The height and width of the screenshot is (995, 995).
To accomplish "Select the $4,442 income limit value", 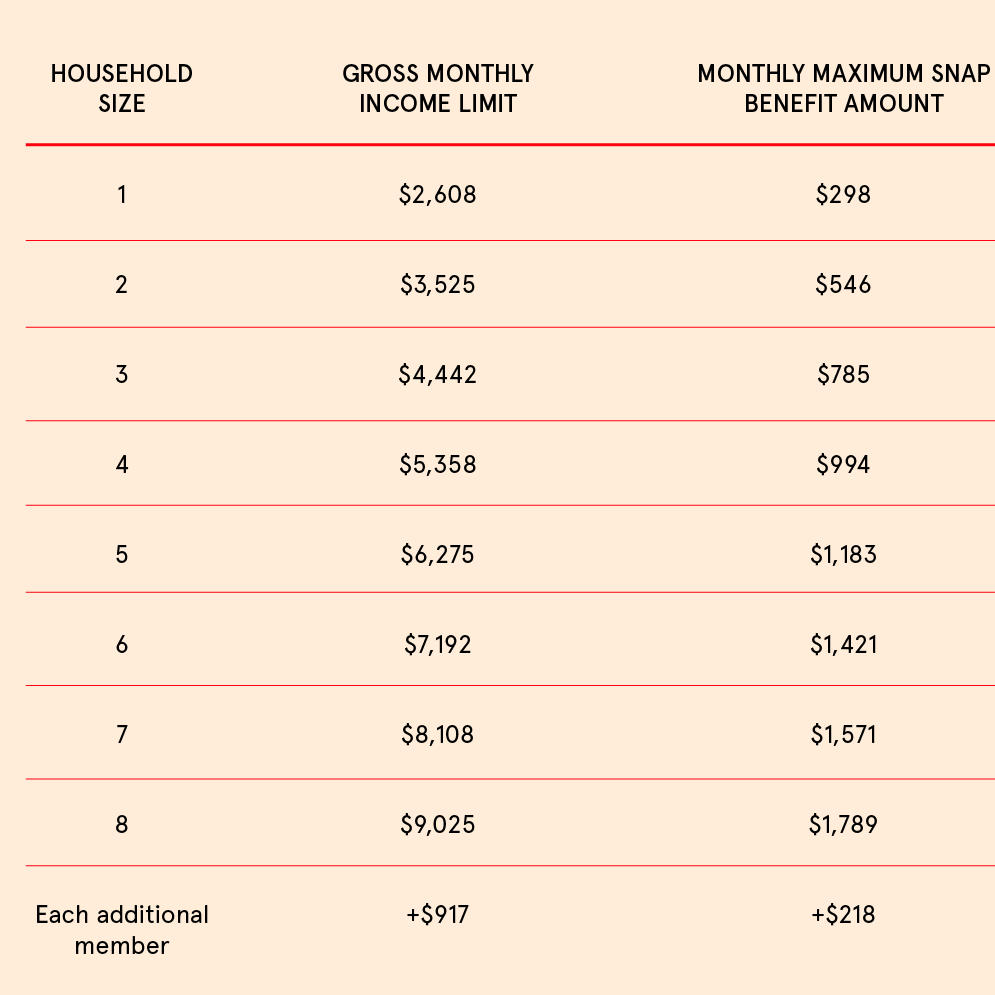I will pos(438,375).
